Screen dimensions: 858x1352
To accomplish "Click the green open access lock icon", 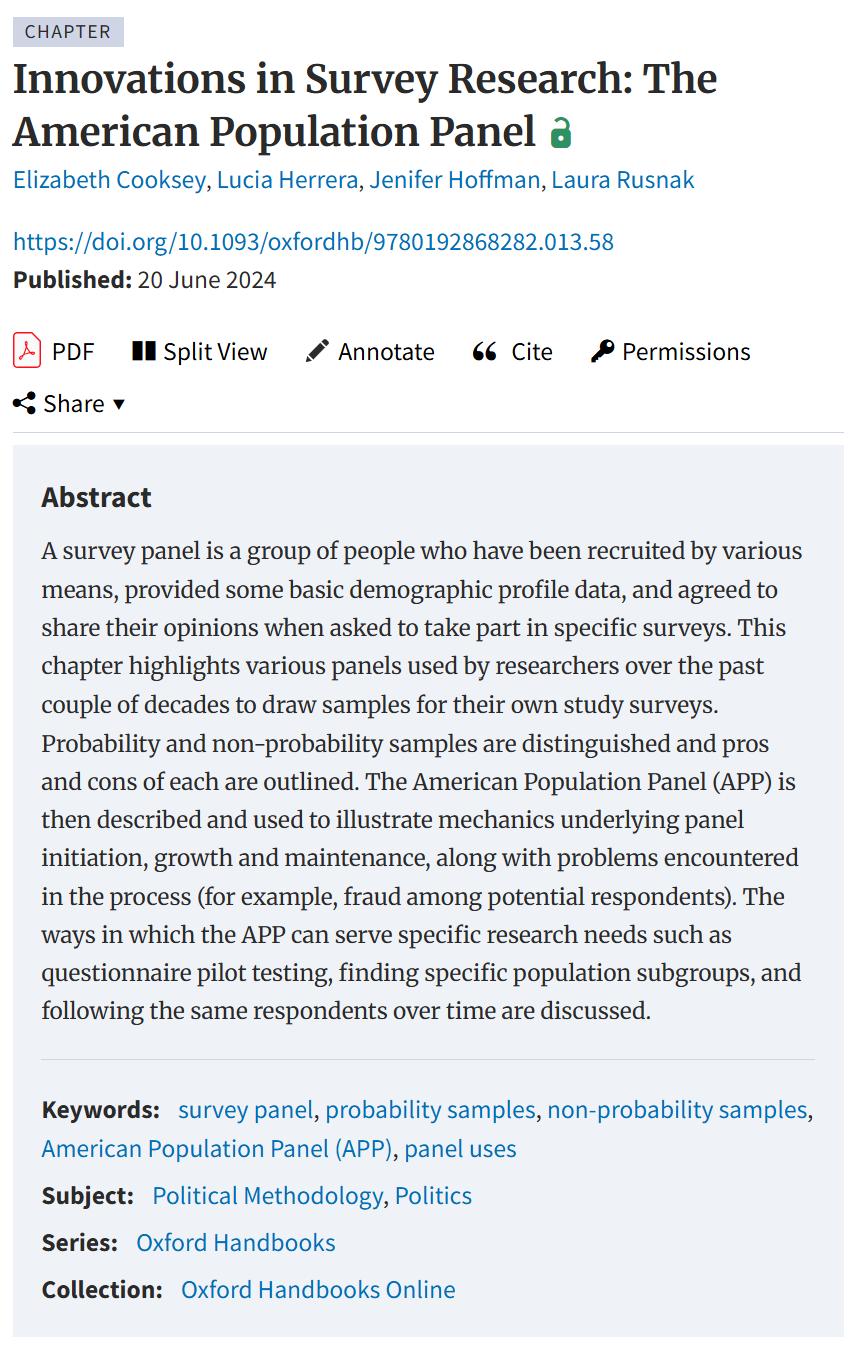I will [x=561, y=132].
